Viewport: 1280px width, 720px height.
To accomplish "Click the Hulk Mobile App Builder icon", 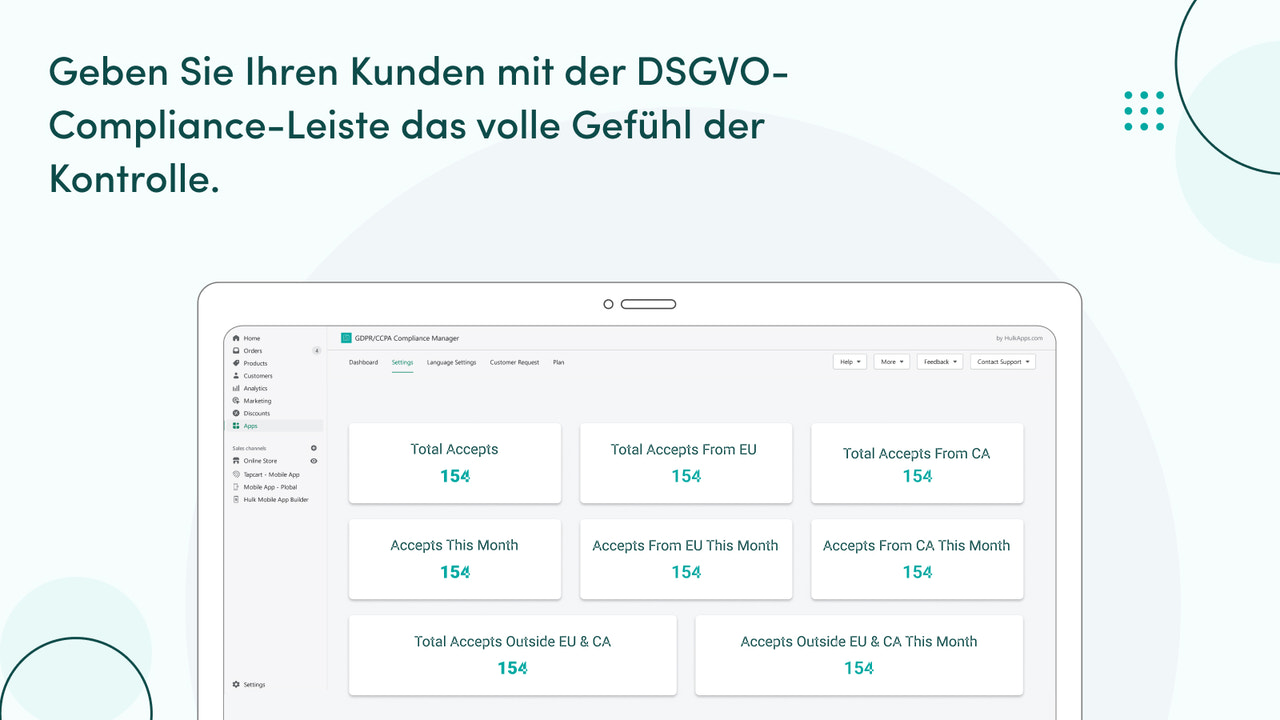I will (x=236, y=499).
